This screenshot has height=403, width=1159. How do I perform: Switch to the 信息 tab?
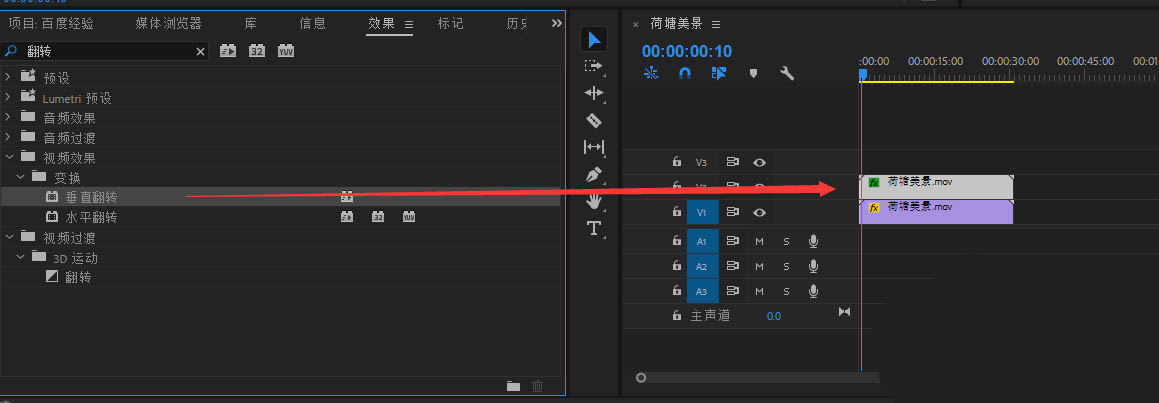[x=312, y=23]
